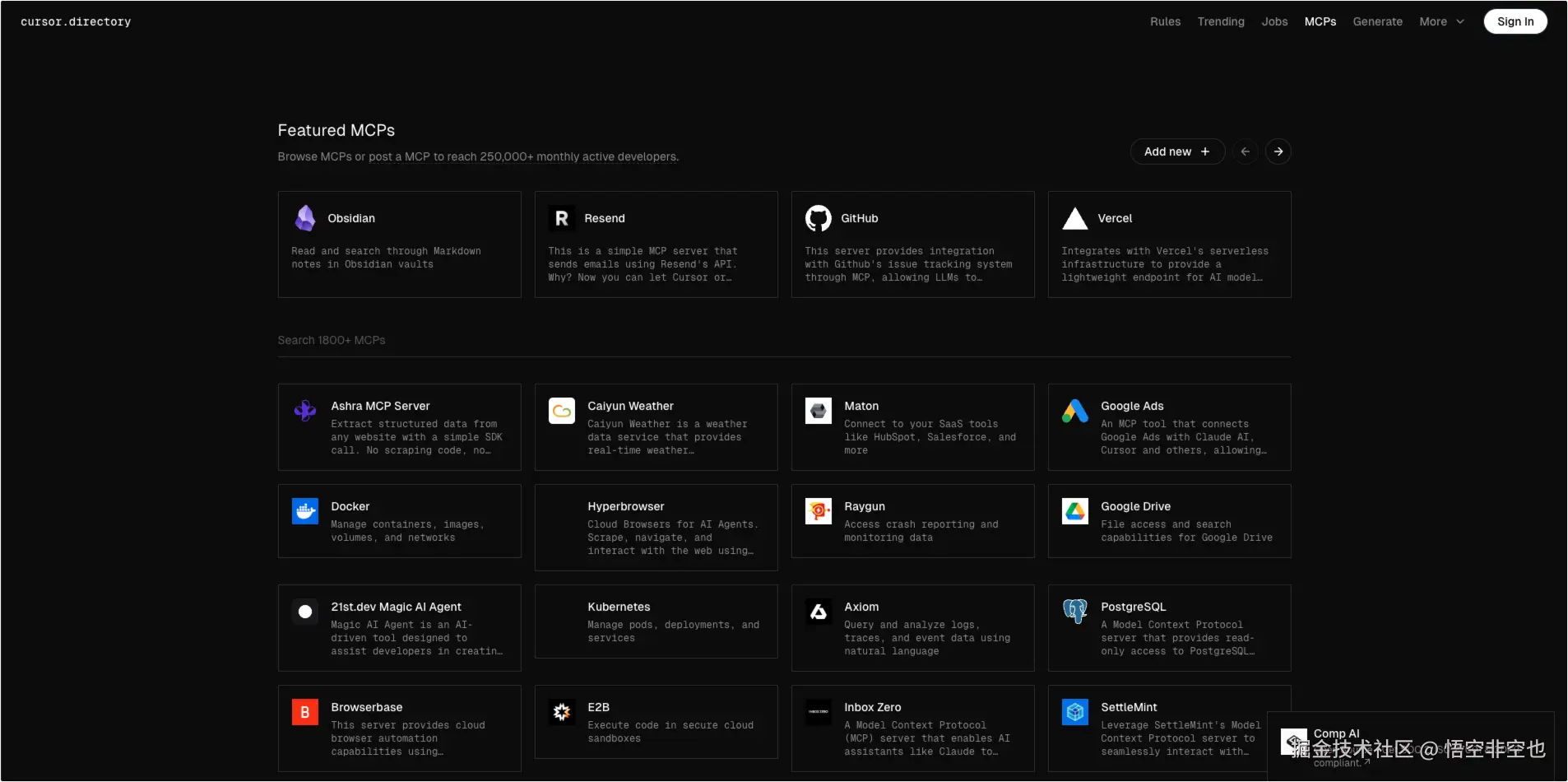This screenshot has height=782, width=1568.
Task: Click the Add new button
Action: pyautogui.click(x=1177, y=151)
